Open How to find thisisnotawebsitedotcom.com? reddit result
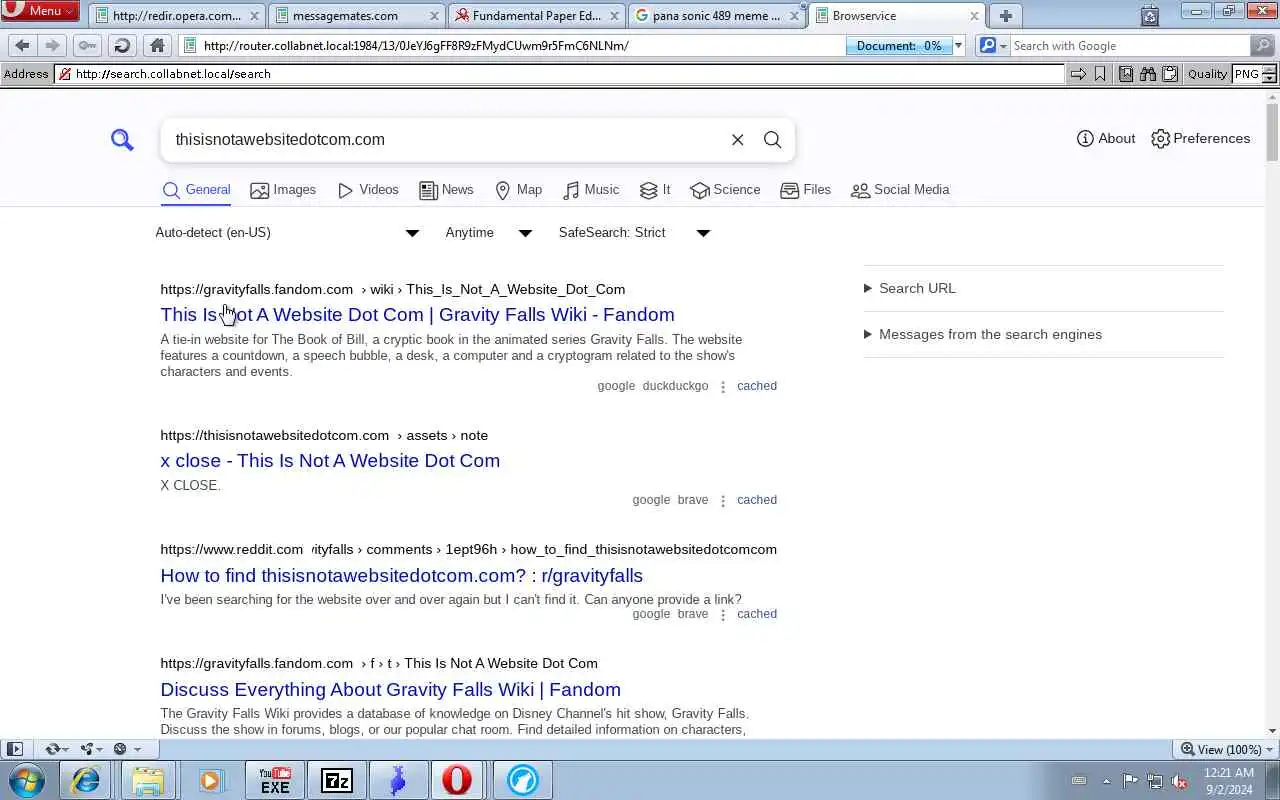 401,575
